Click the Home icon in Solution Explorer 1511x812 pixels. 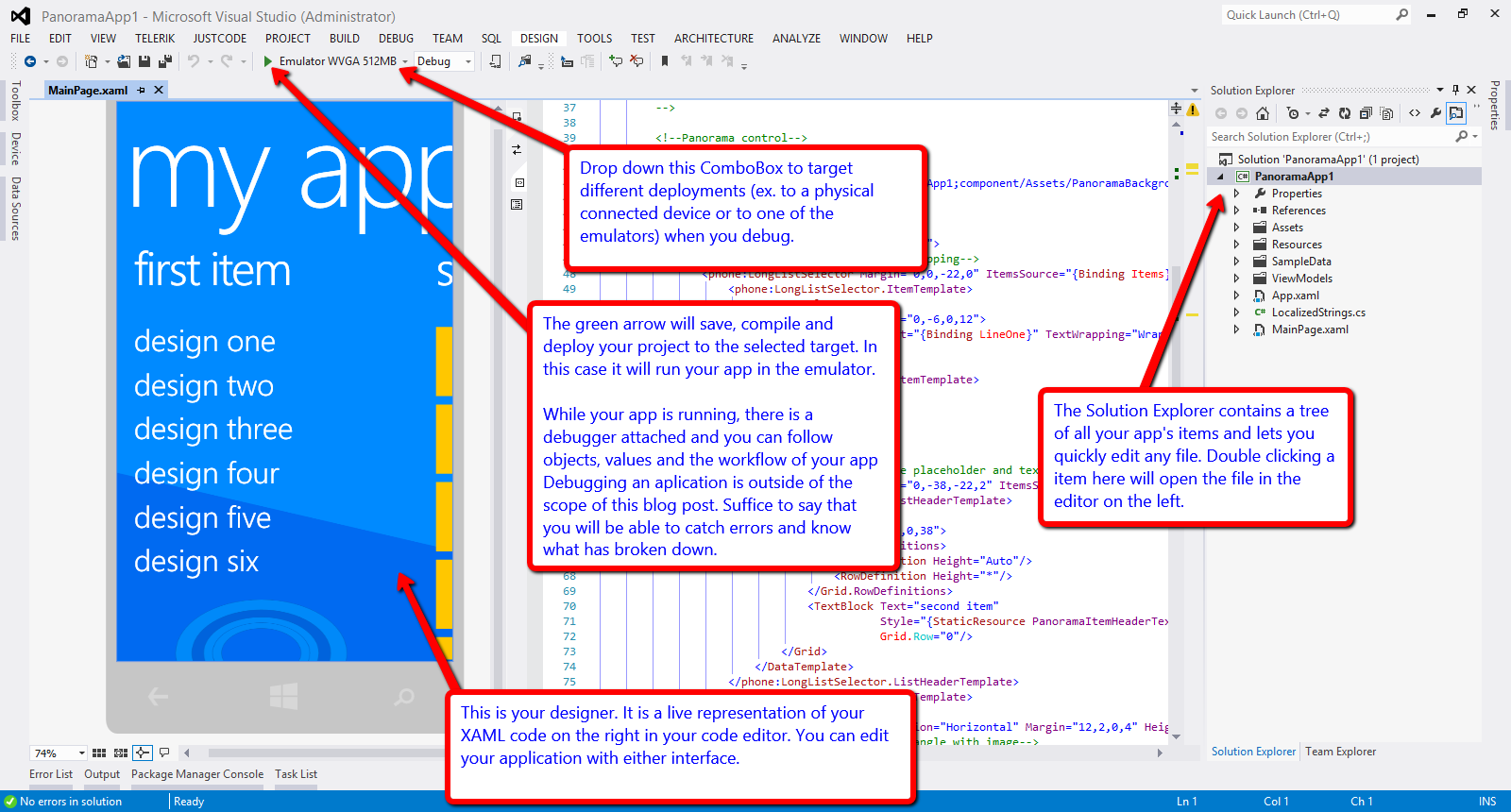pyautogui.click(x=1263, y=113)
